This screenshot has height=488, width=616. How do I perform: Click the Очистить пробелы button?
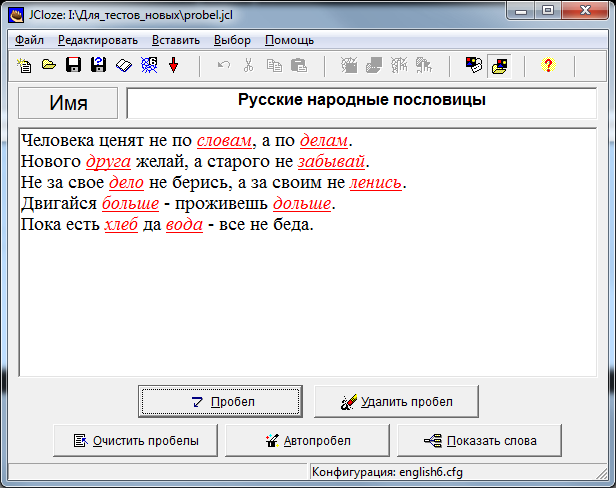coord(135,440)
